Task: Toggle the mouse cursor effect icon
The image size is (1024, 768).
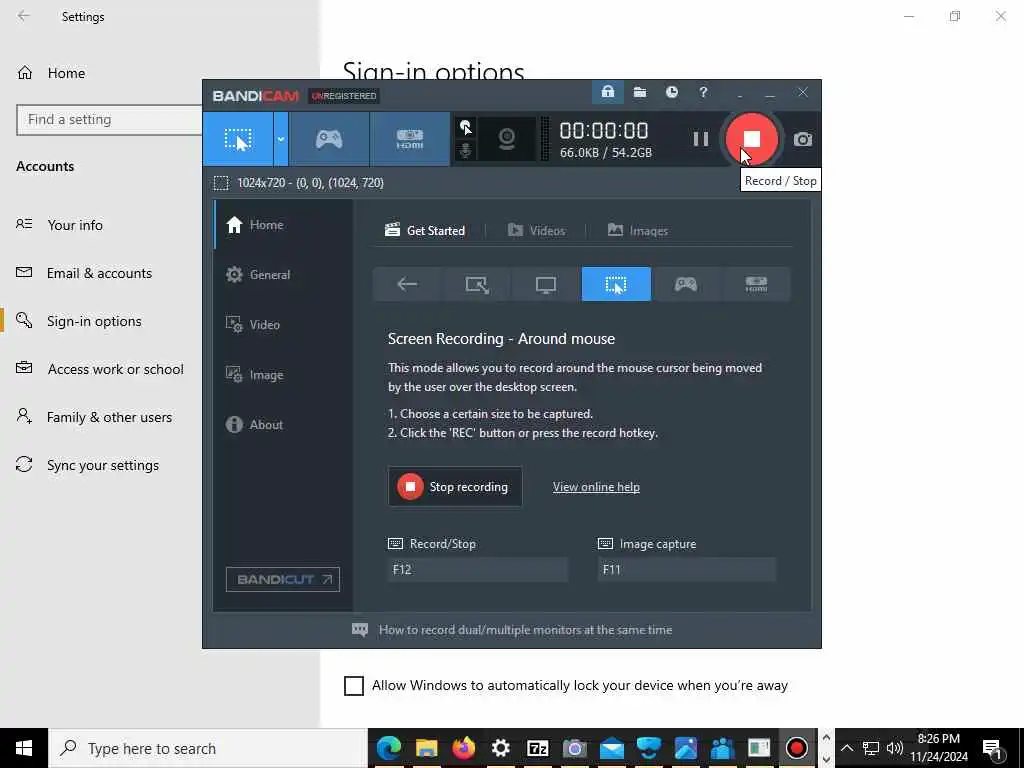Action: coord(466,127)
